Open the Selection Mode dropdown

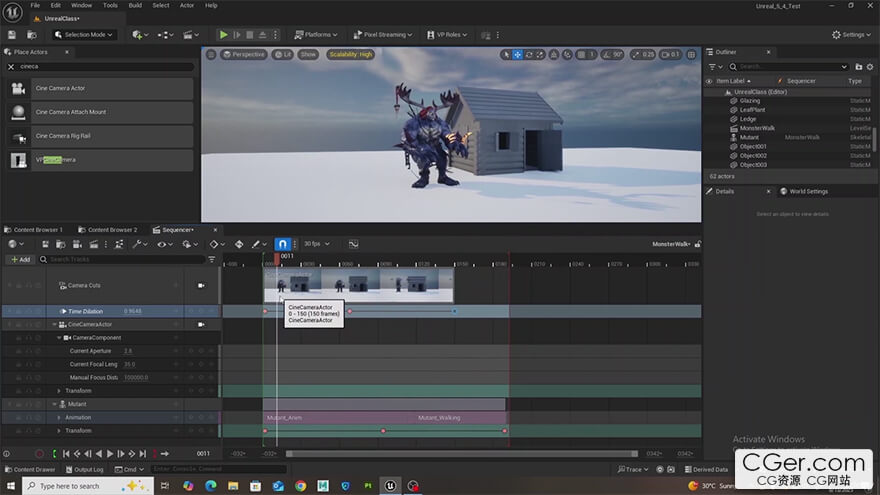(x=86, y=34)
